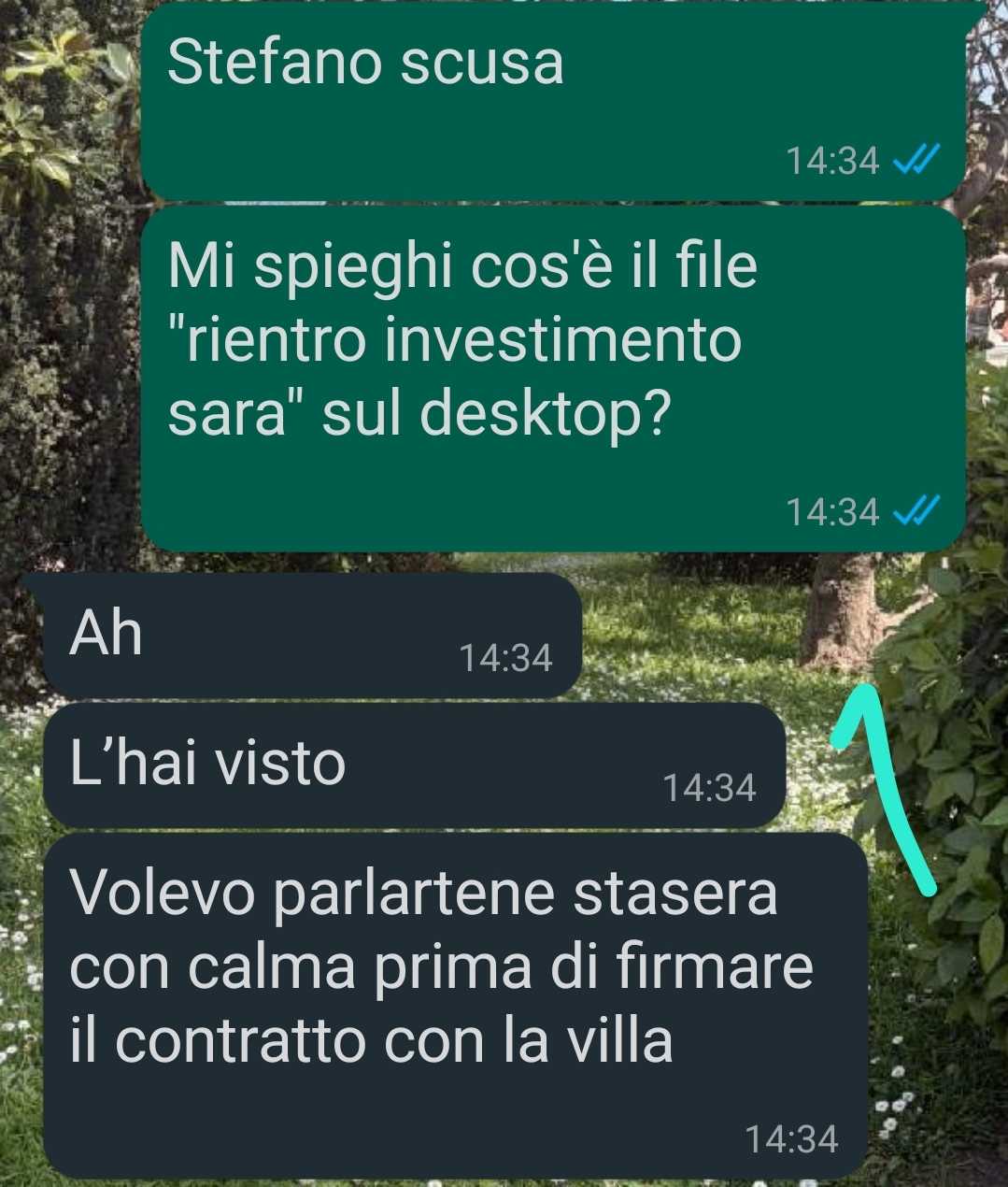Select the "L'hai visto" message bubble
This screenshot has width=1008, height=1187.
tap(414, 765)
